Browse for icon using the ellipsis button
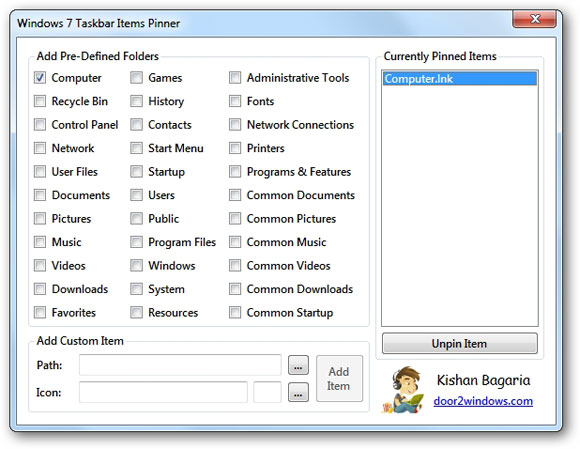580x449 pixels. tap(298, 392)
